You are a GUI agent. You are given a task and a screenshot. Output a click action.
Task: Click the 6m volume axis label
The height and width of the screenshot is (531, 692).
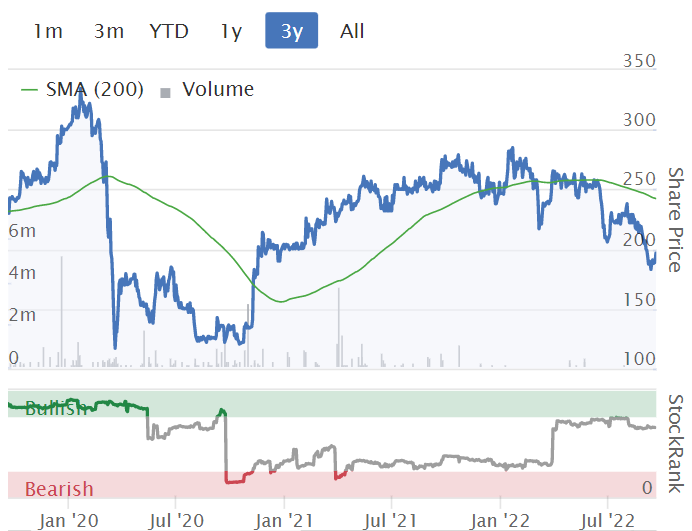point(22,231)
